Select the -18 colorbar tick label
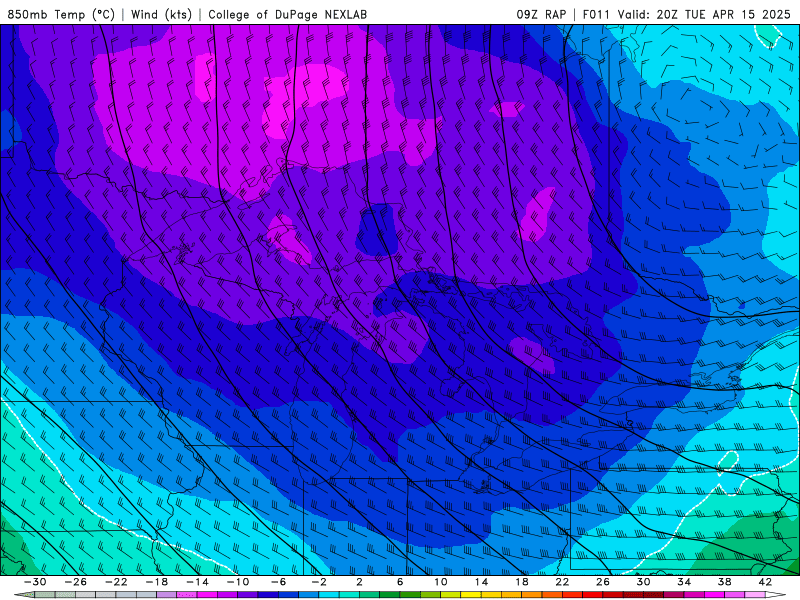 coord(157,582)
